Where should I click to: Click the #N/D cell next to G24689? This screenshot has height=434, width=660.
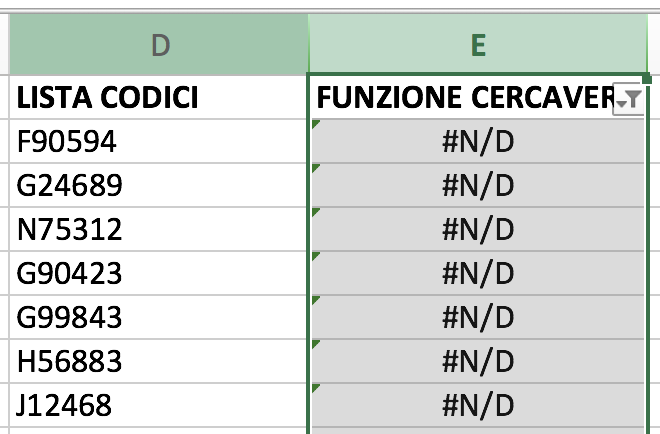coord(478,185)
